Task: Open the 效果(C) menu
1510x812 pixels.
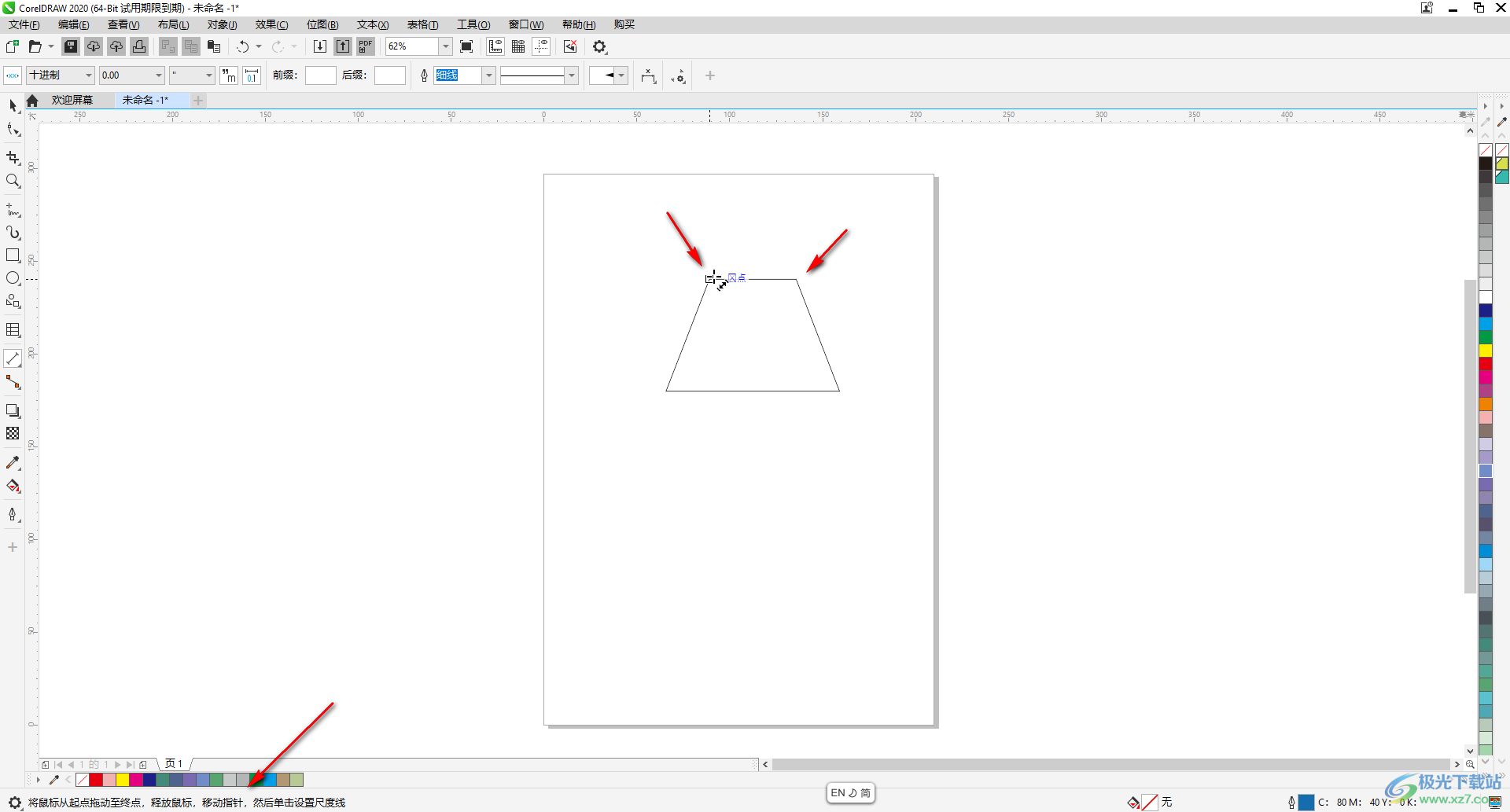Action: point(272,24)
